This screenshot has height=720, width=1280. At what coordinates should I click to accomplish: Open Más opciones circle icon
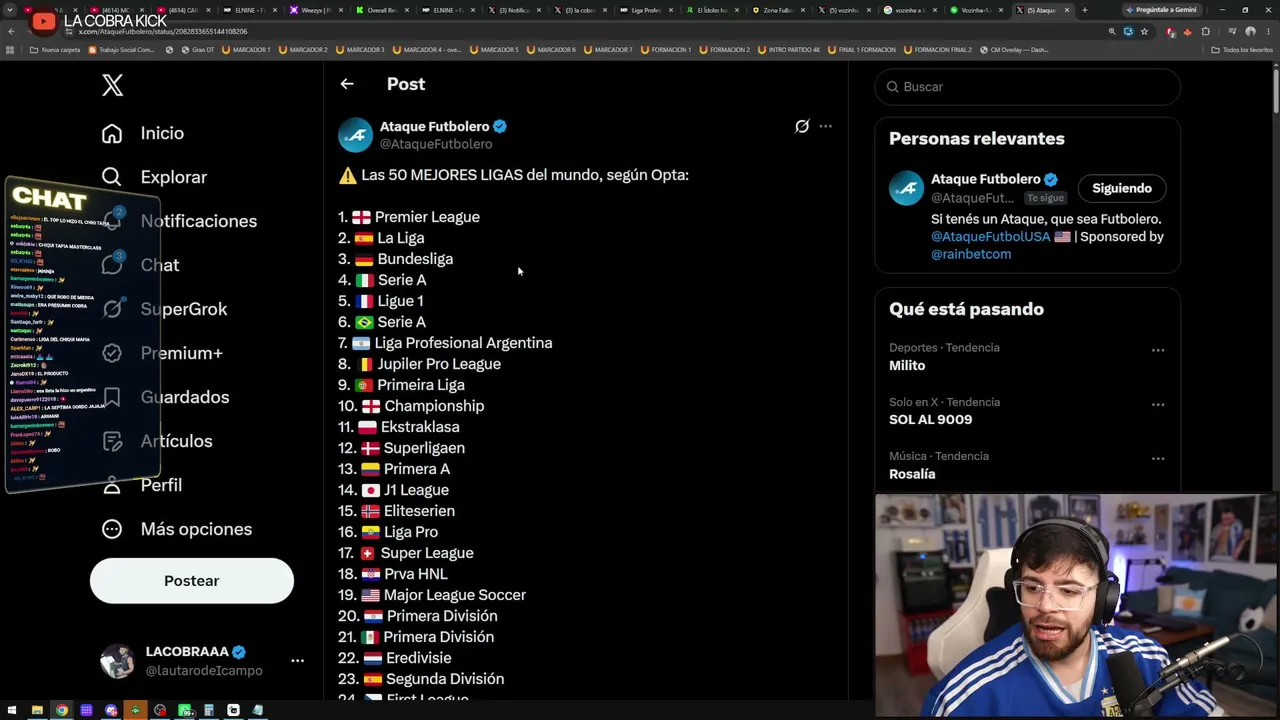pyautogui.click(x=112, y=529)
